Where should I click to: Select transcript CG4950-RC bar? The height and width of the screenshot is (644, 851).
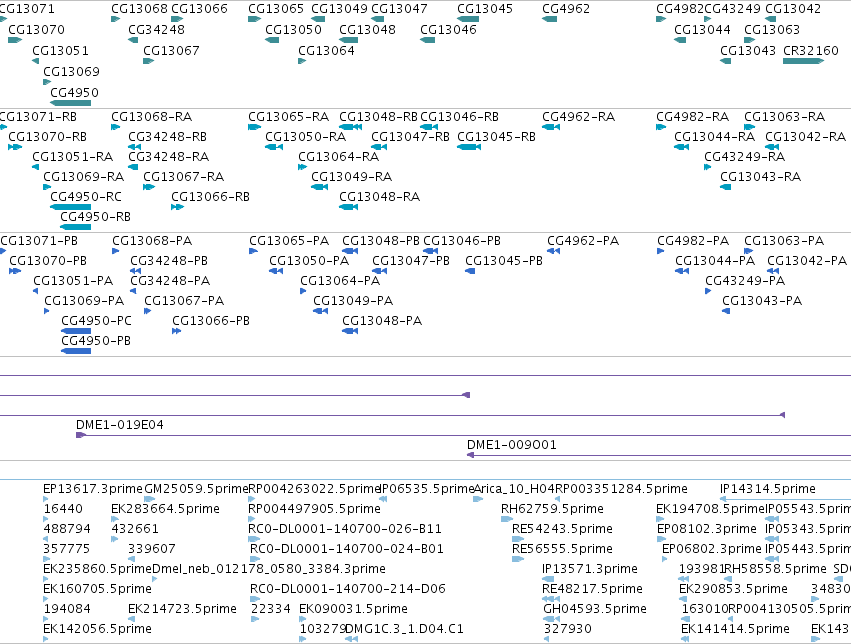click(71, 207)
